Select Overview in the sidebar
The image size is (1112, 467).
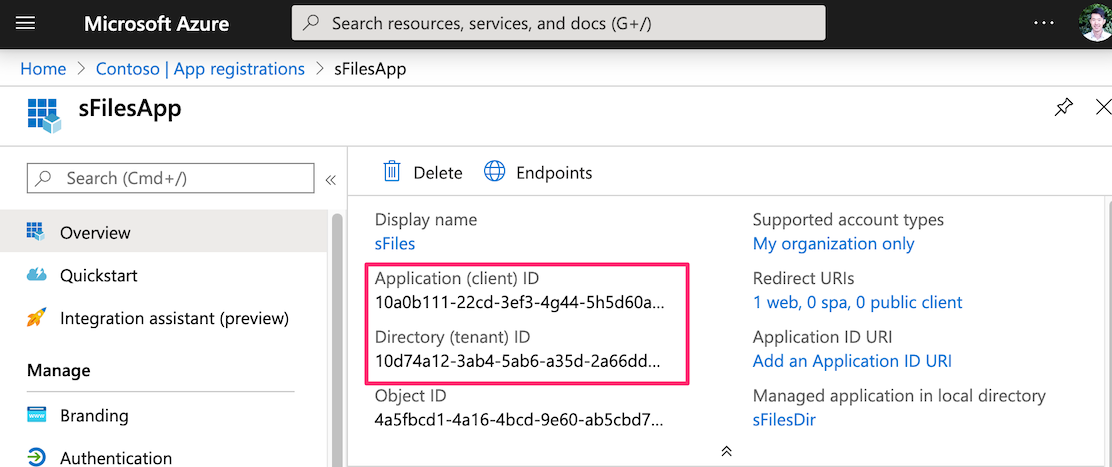coord(163,232)
